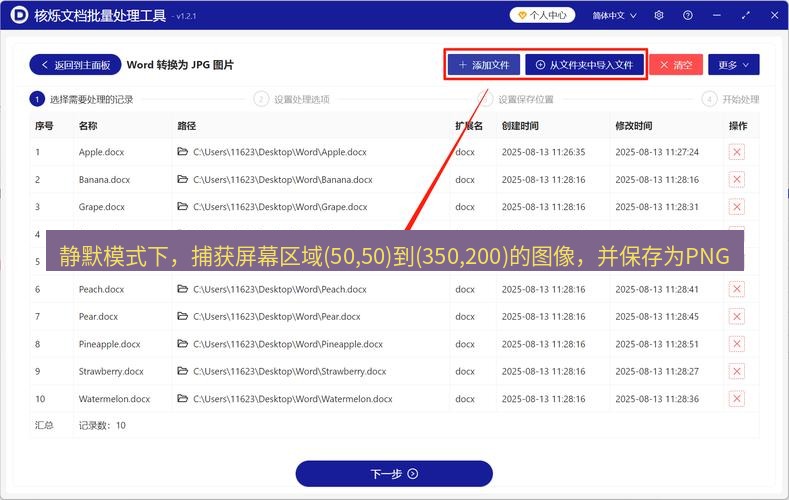
Task: Click the 添加文件 button
Action: (x=484, y=65)
